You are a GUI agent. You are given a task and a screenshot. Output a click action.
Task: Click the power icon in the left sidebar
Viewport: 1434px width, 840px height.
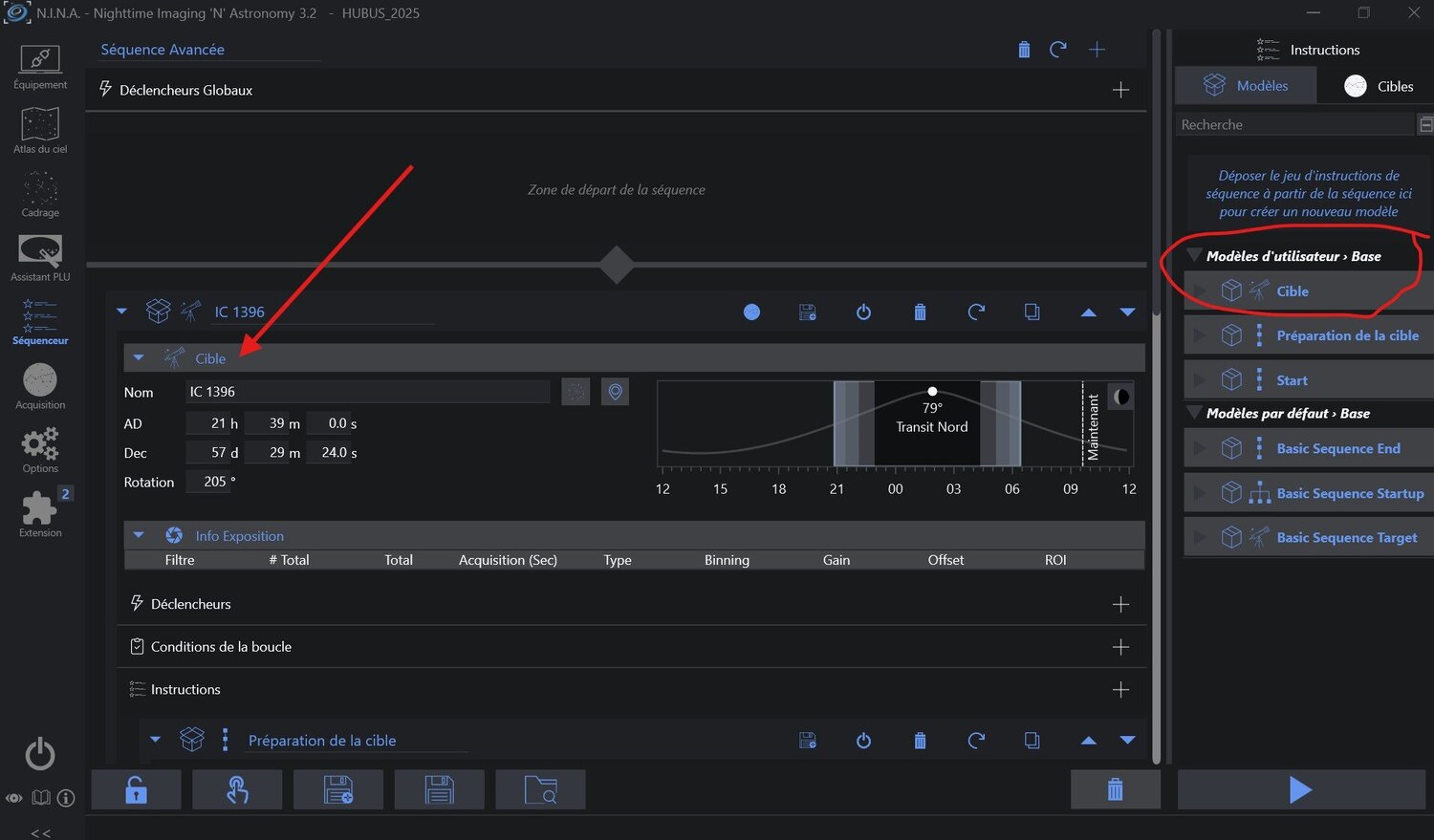coord(40,754)
